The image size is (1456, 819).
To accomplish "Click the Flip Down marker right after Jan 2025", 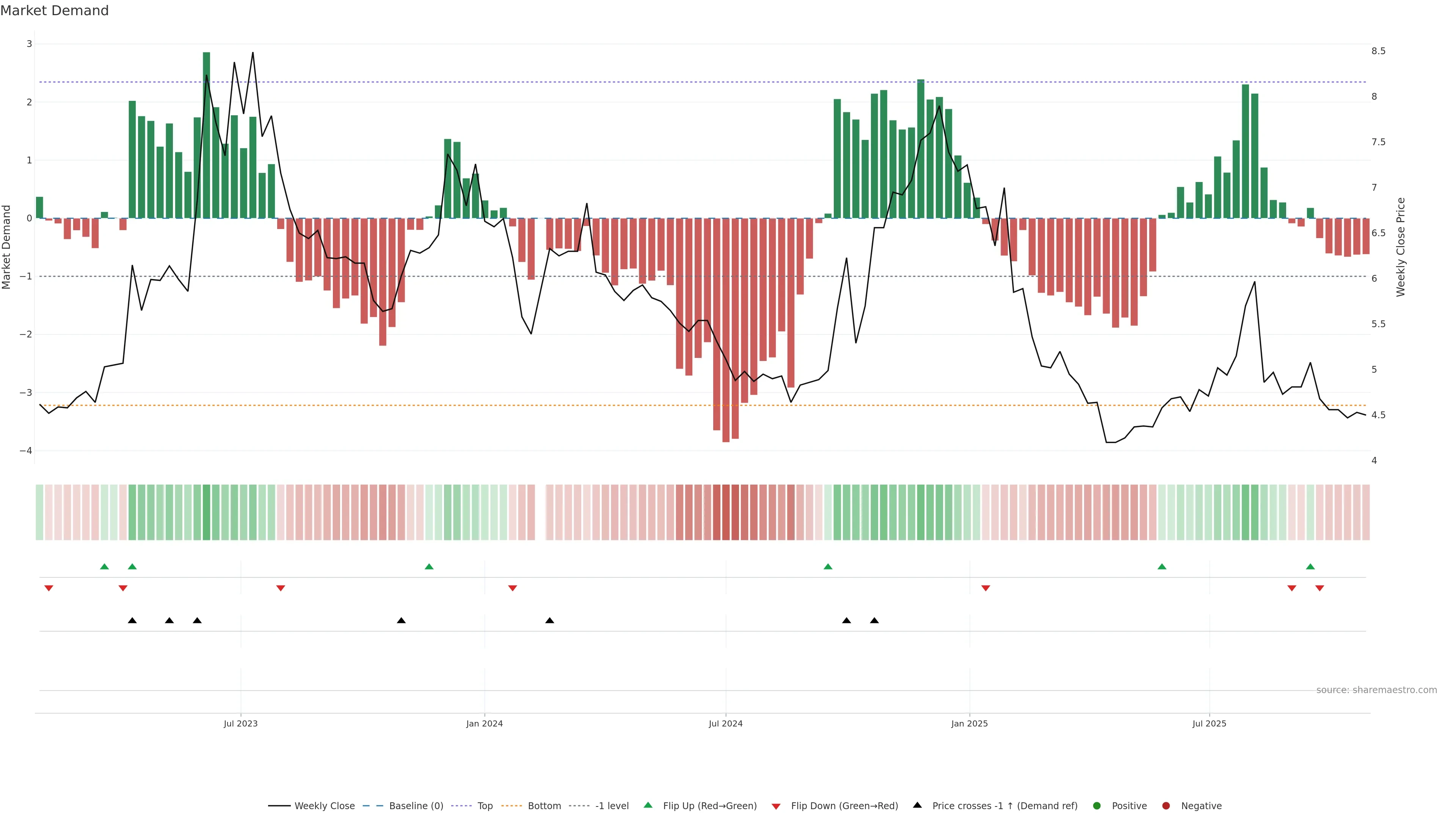I will coord(986,588).
